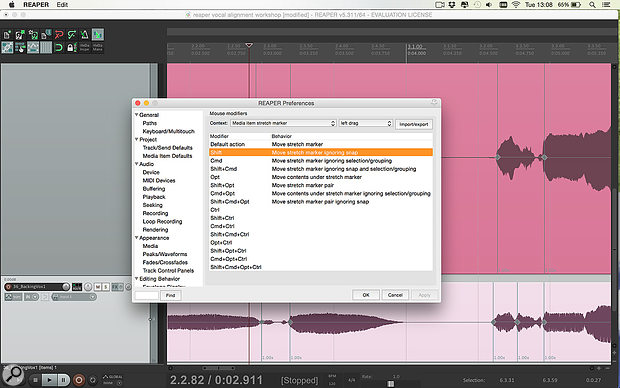The height and width of the screenshot is (388, 620).
Task: Collapse the Audio tree section
Action: click(x=136, y=164)
